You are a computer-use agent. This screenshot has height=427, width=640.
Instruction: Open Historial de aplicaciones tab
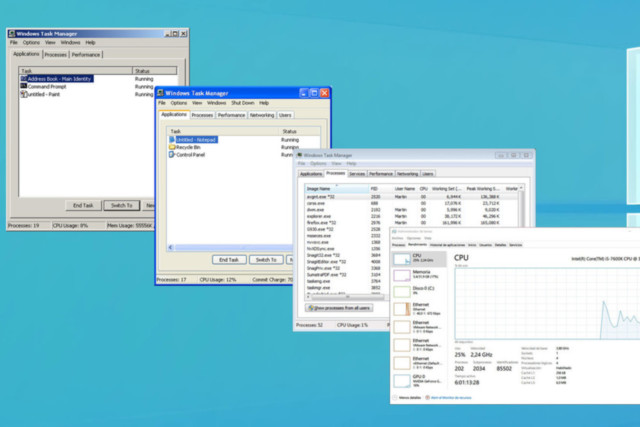(x=447, y=245)
